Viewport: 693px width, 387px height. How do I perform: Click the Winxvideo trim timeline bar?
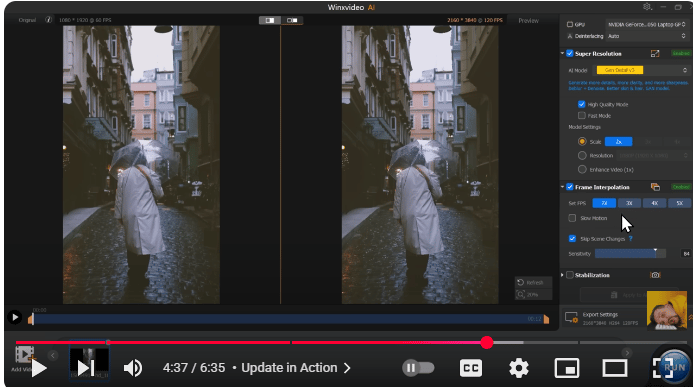[x=289, y=319]
